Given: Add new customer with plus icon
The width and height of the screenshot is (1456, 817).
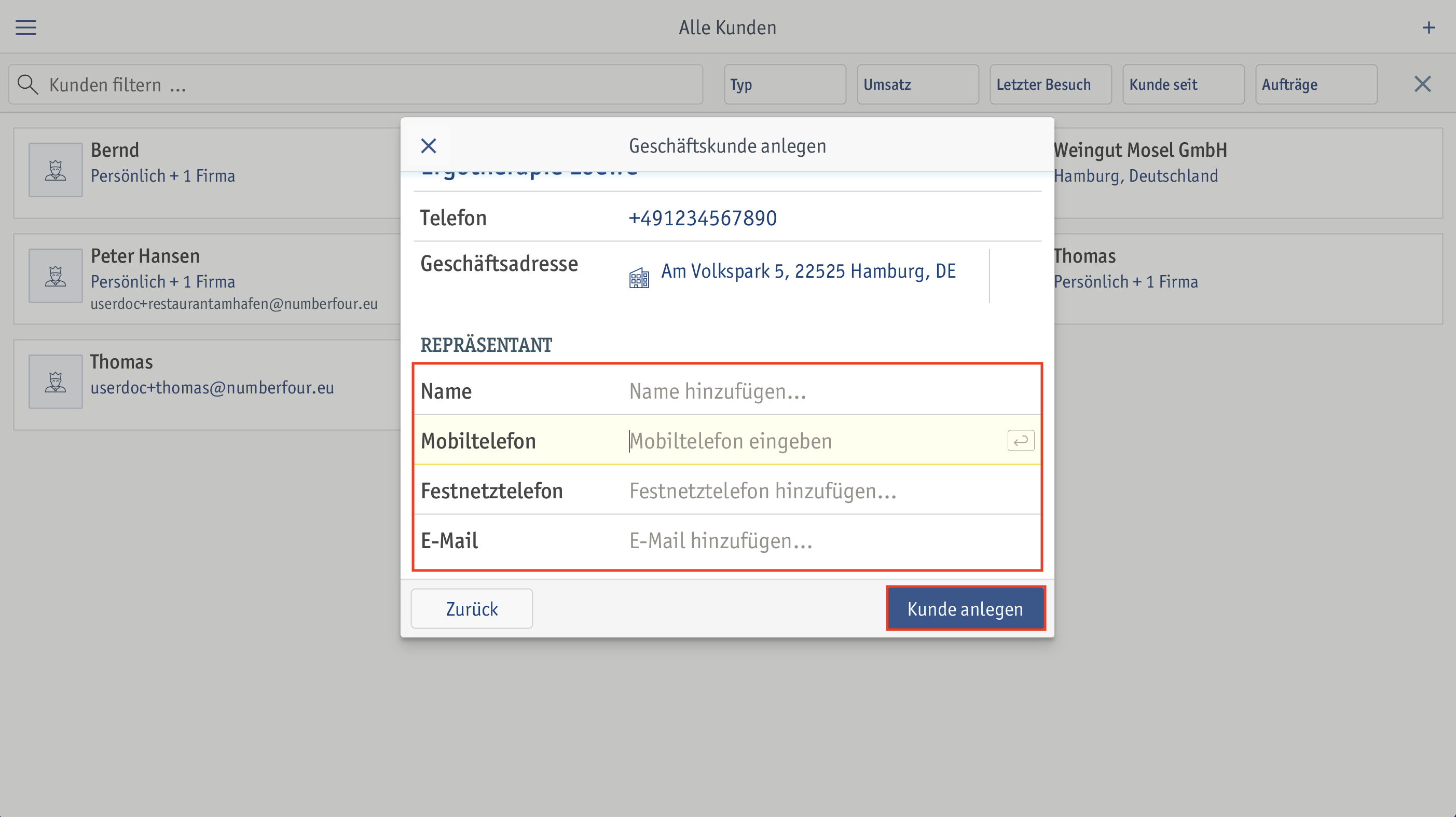Looking at the screenshot, I should pyautogui.click(x=1428, y=27).
